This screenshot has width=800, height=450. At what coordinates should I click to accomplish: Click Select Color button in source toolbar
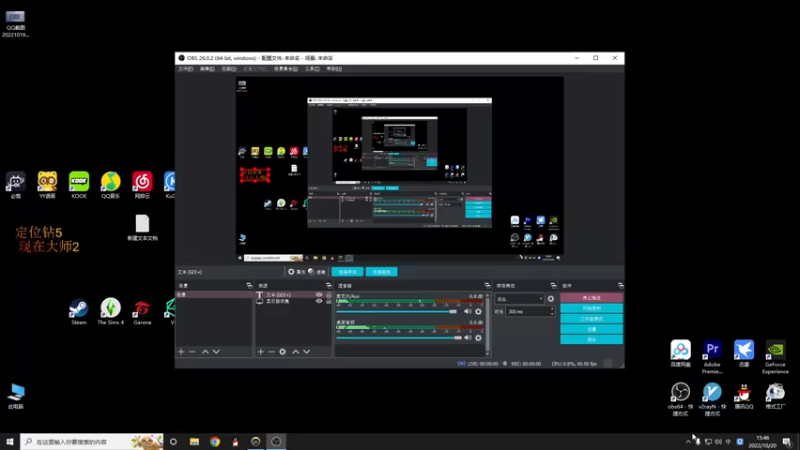[x=381, y=272]
